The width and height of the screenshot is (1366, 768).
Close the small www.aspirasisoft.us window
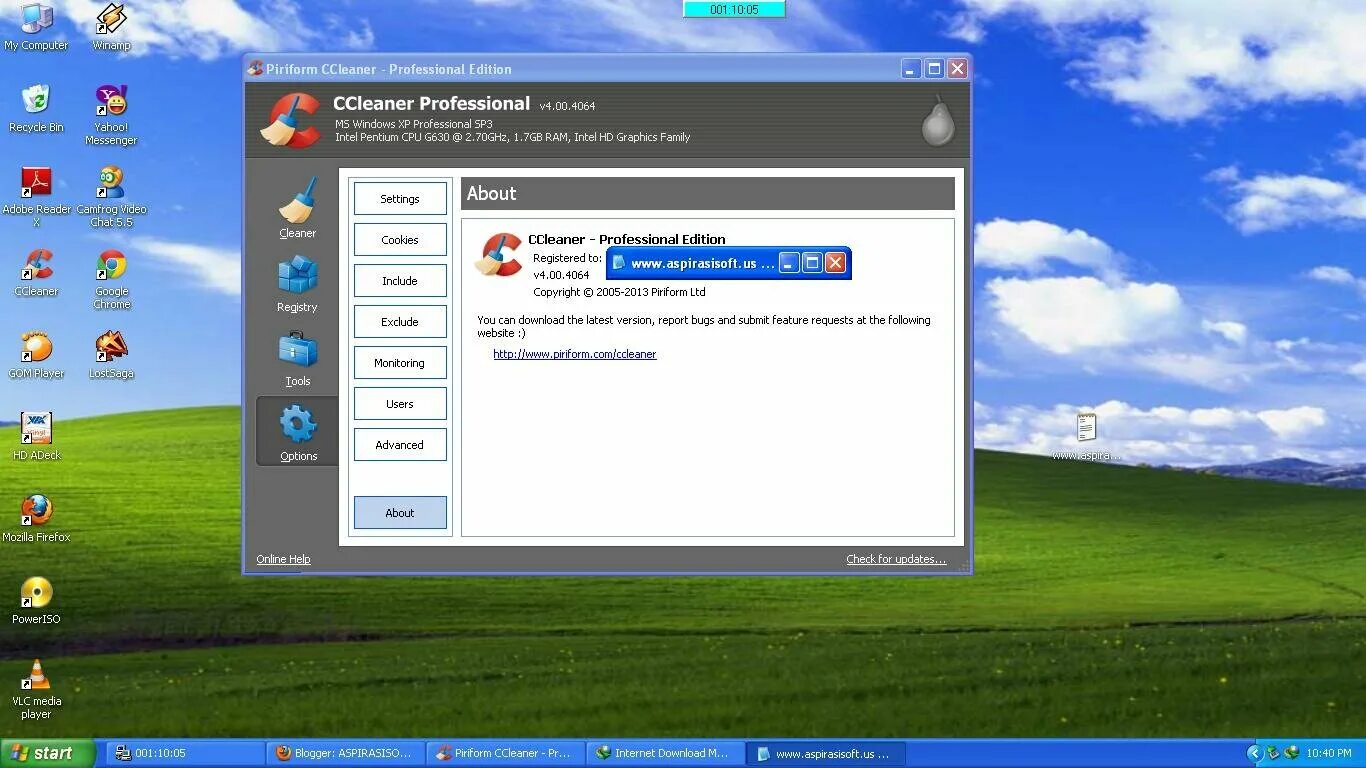tap(836, 263)
